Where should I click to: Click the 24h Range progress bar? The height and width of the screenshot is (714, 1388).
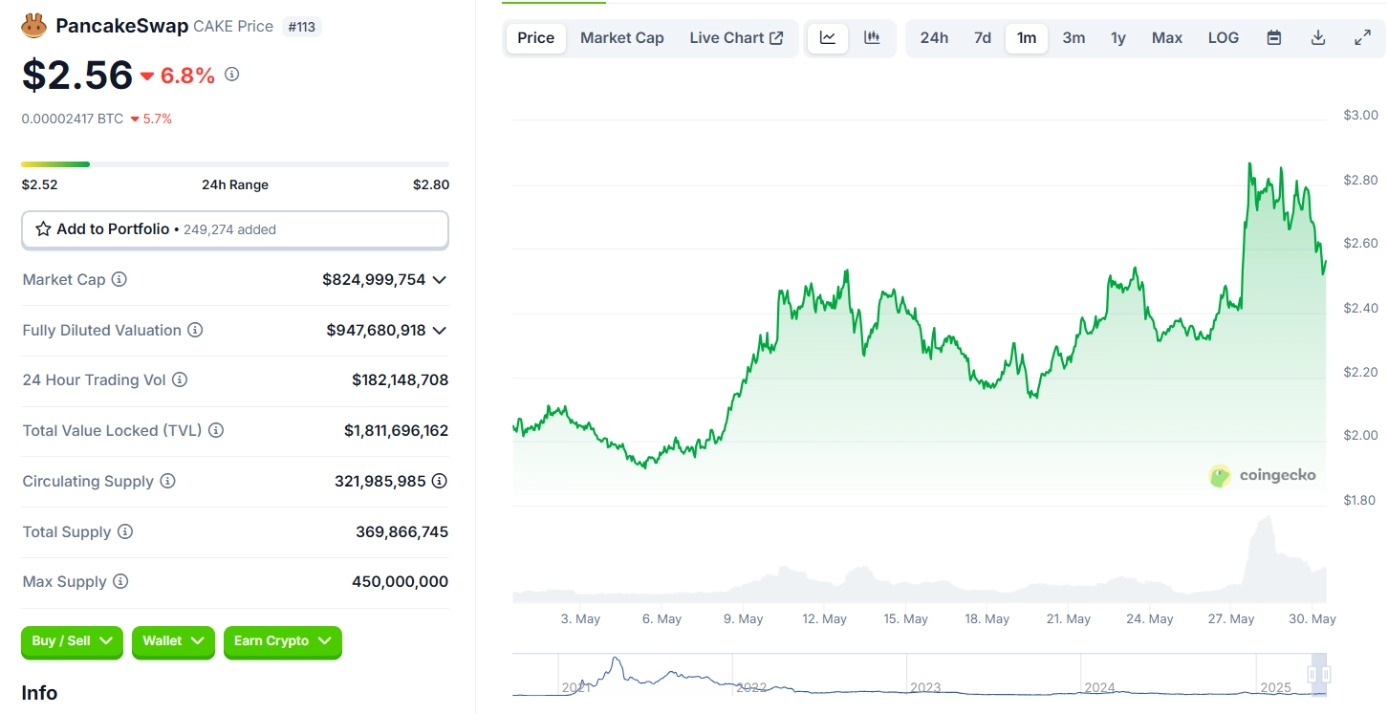[x=235, y=164]
